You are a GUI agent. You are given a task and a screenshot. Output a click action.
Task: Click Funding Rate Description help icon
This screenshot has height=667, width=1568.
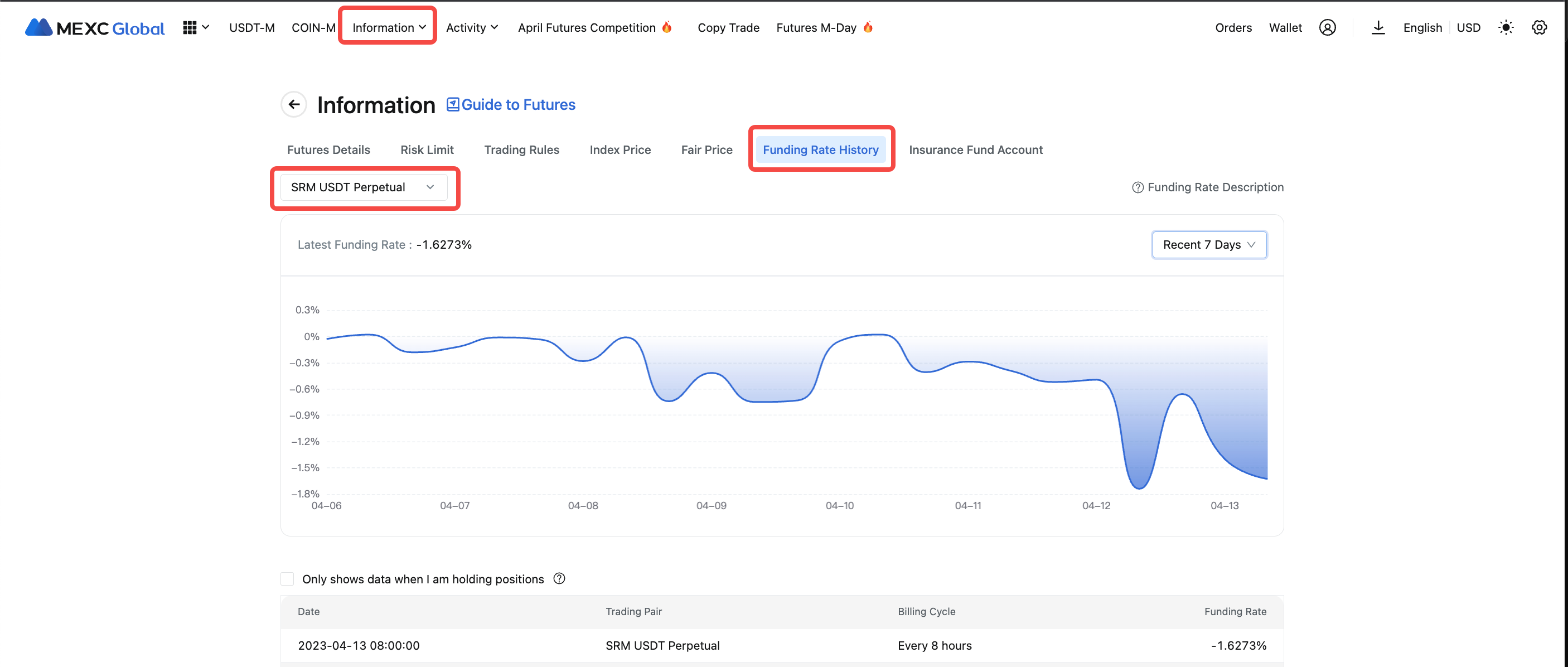tap(1137, 187)
